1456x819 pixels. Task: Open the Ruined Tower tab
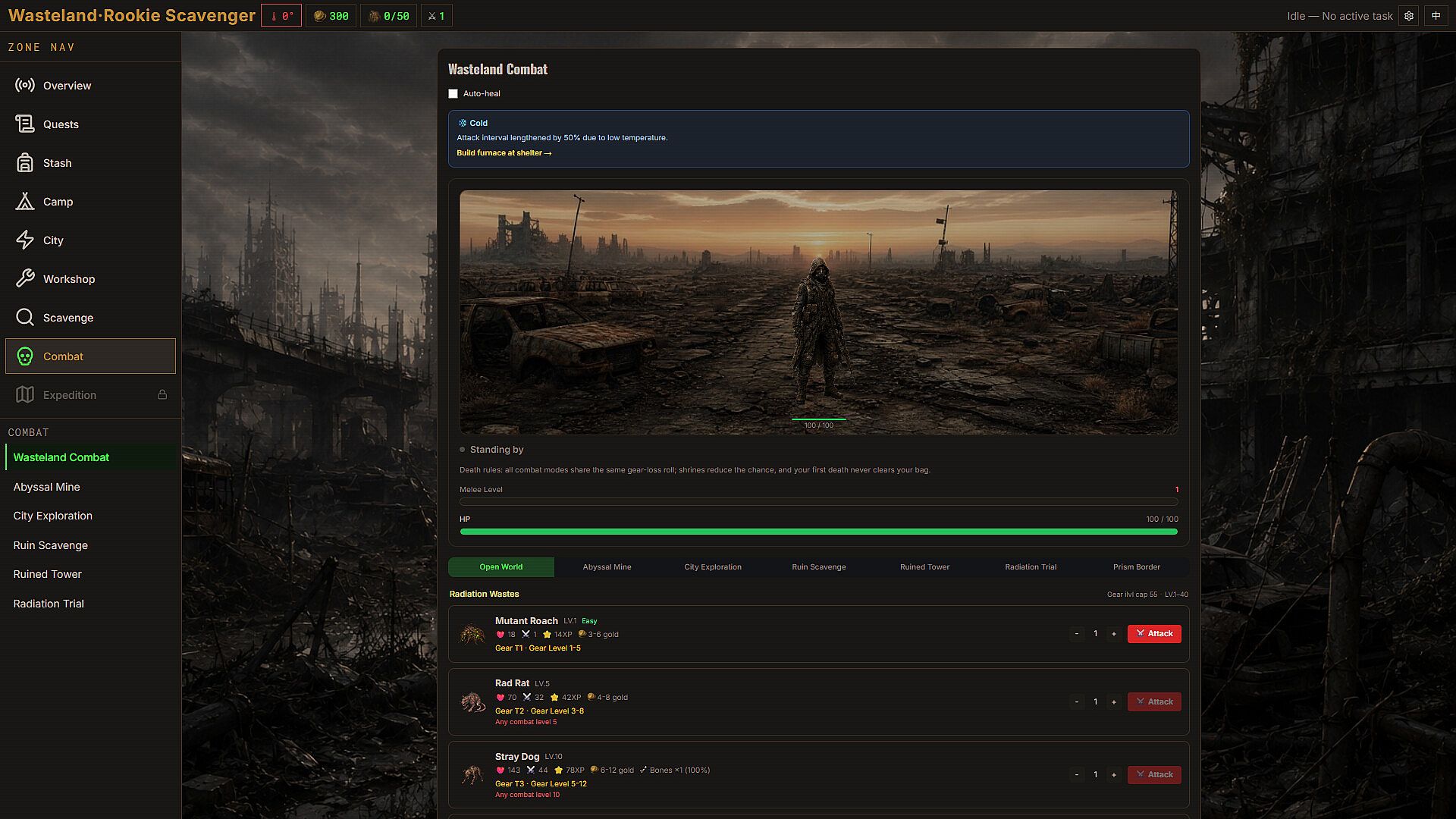click(924, 567)
